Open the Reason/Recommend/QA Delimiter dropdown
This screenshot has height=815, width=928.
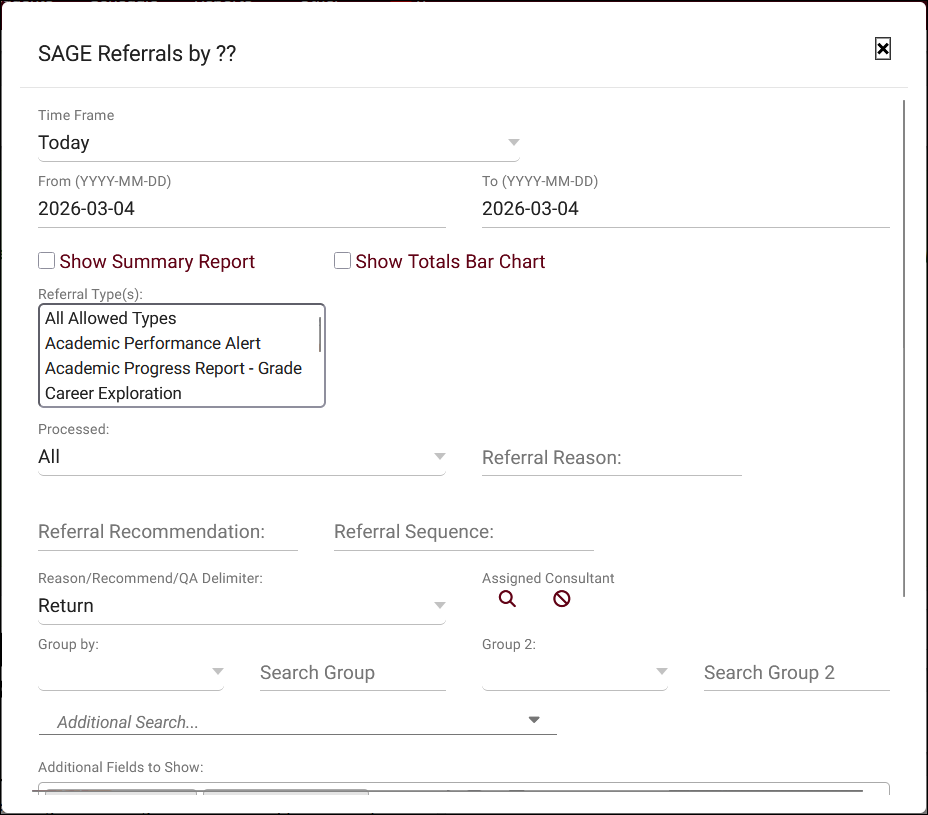241,605
